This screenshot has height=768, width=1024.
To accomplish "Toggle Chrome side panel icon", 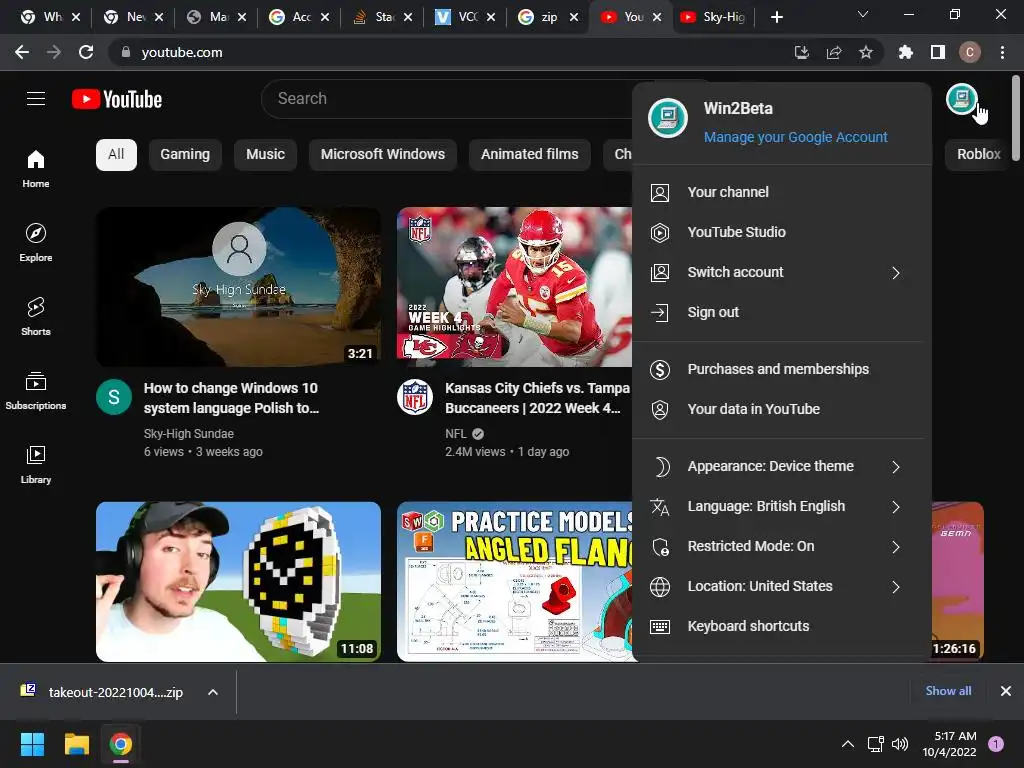I will pos(938,52).
